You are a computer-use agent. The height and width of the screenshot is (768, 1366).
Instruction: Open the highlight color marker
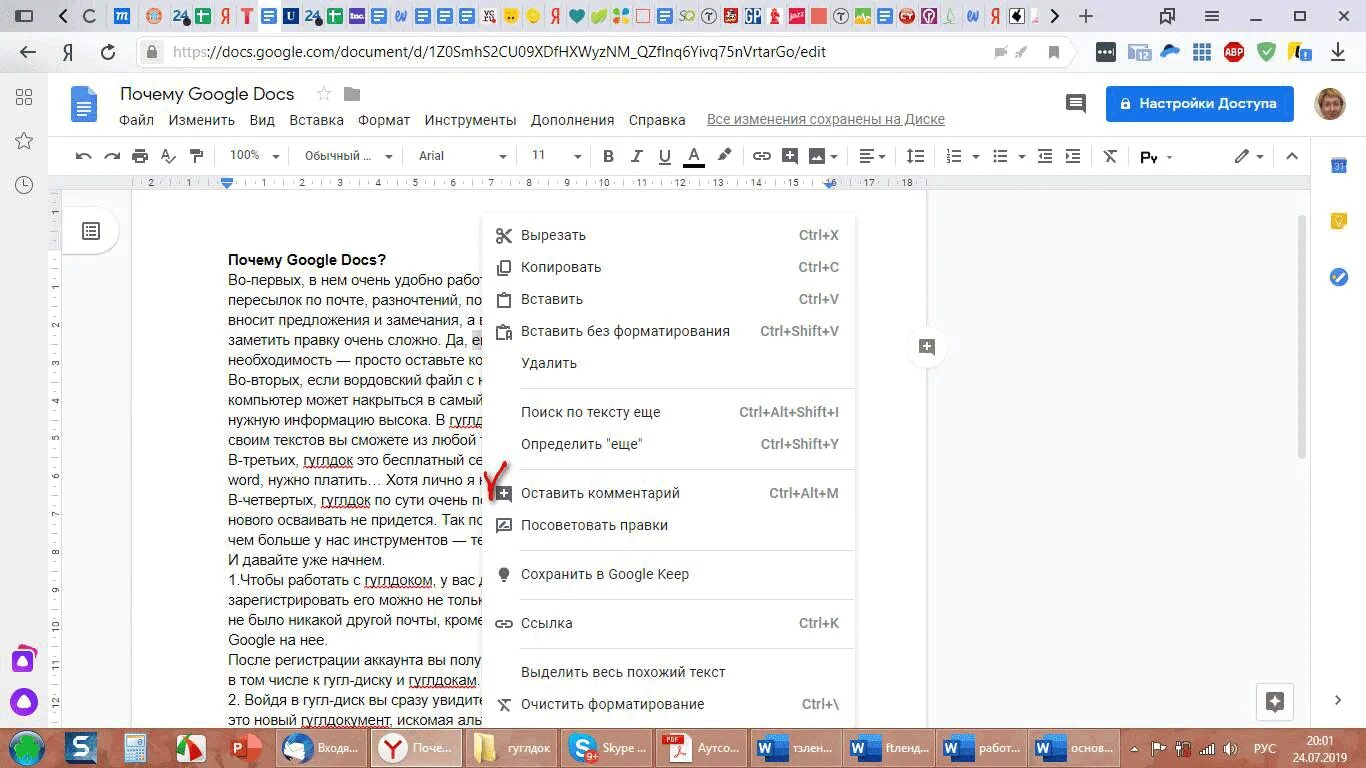tap(724, 156)
